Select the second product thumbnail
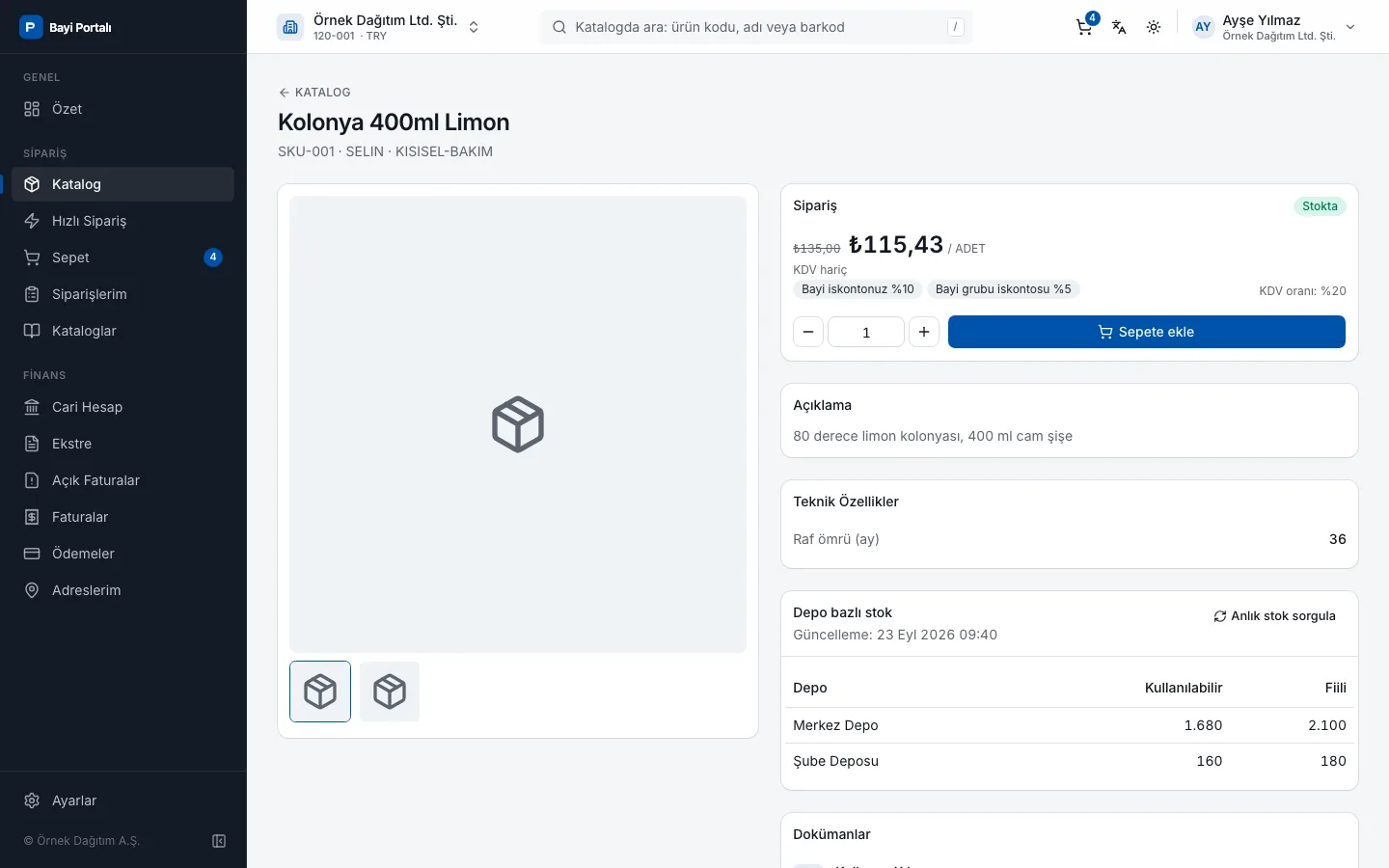Screen dimensions: 1389x868 coord(390,692)
